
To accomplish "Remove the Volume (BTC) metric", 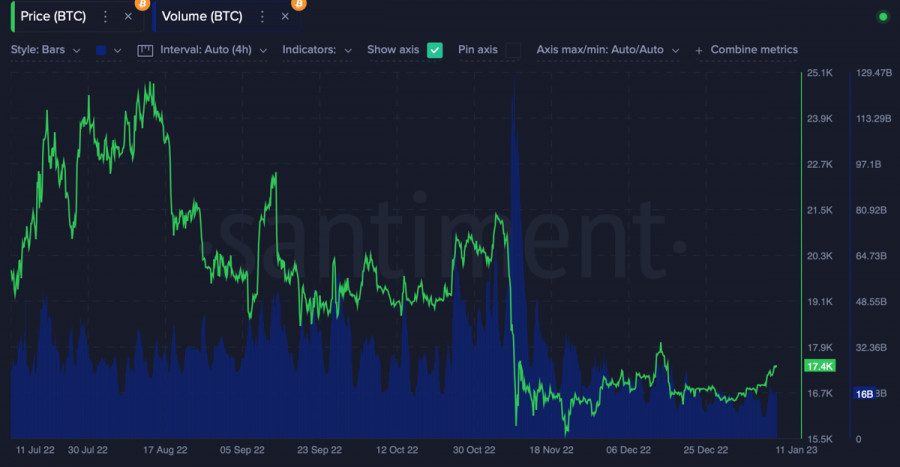I will click(x=285, y=17).
